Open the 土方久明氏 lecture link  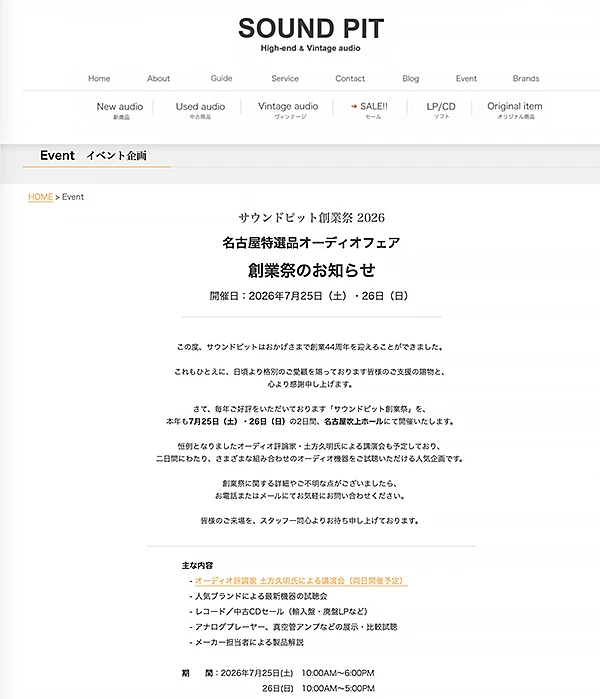point(301,580)
